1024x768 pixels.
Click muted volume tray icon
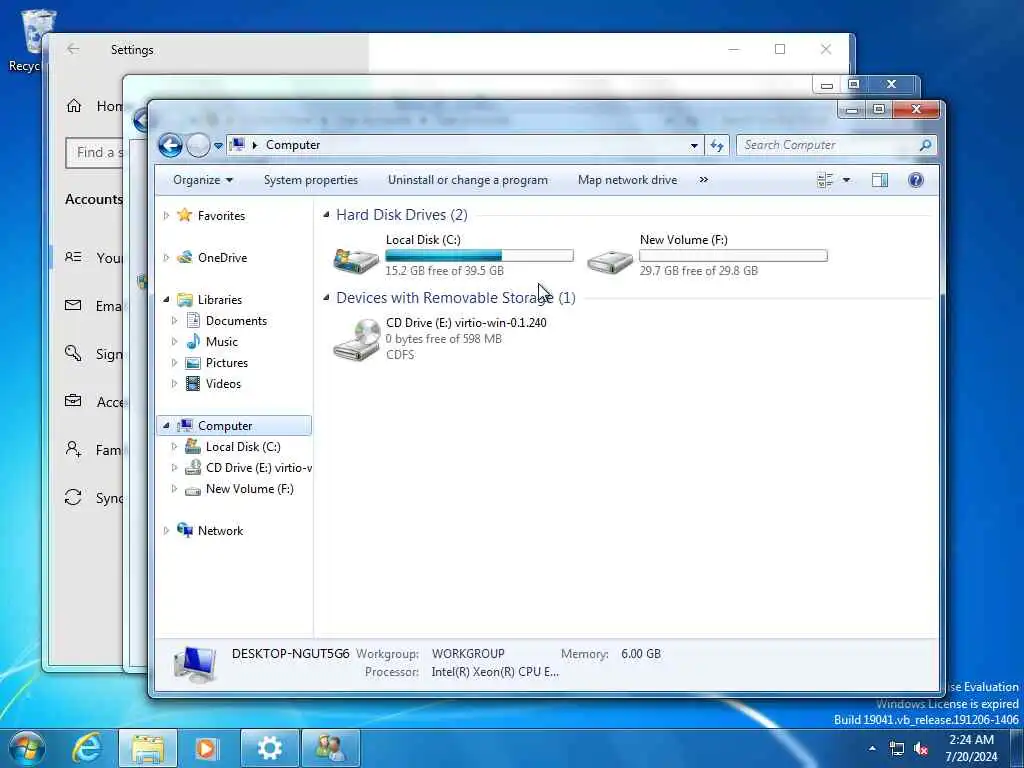[x=921, y=749]
